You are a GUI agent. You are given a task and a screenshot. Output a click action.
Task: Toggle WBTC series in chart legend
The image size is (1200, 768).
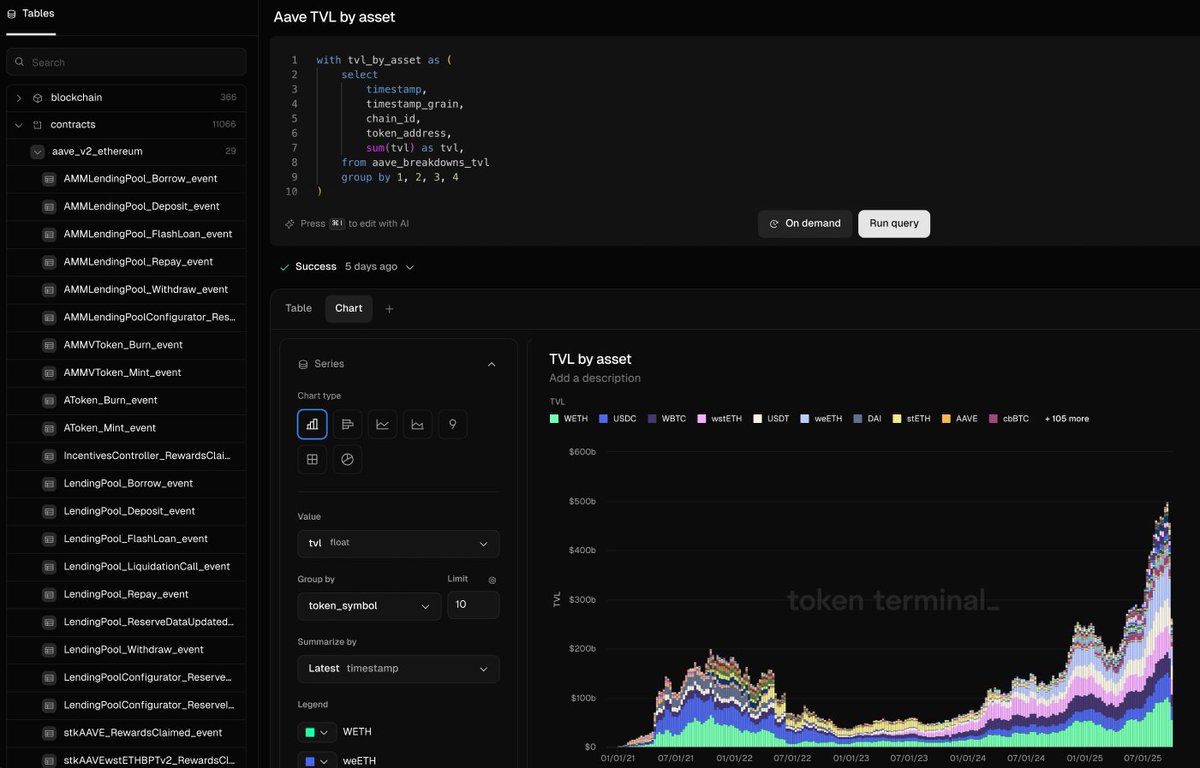click(x=667, y=419)
